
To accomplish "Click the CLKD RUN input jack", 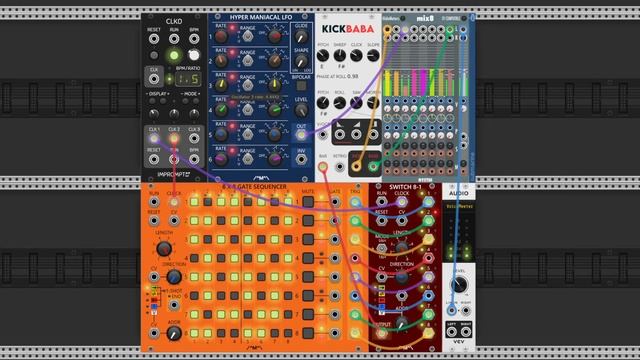I will (x=174, y=39).
